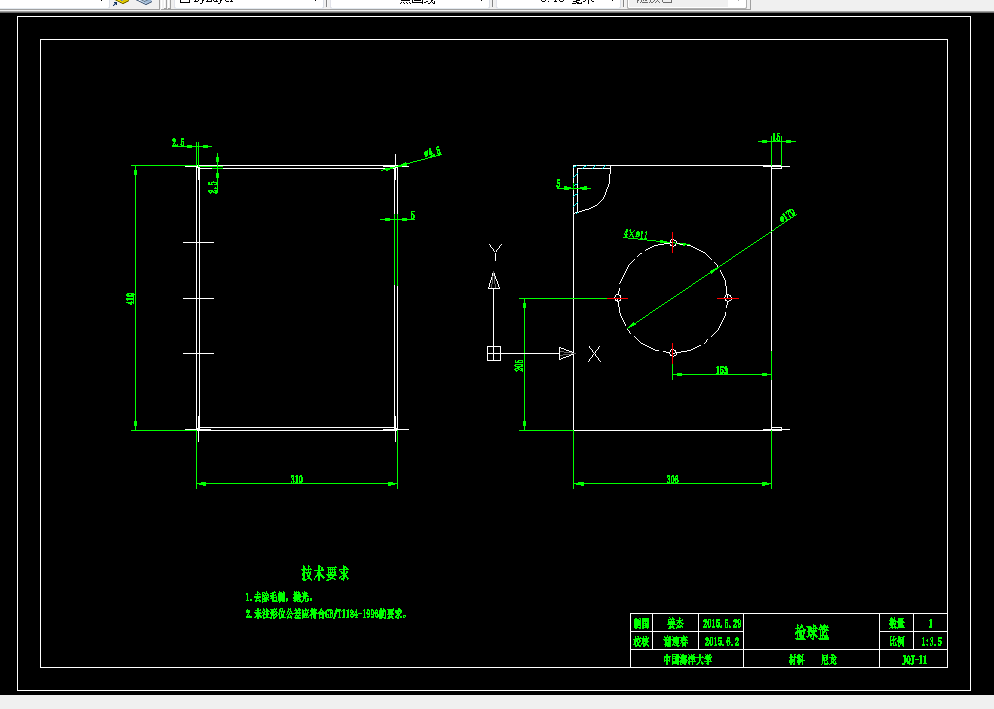Image resolution: width=994 pixels, height=709 pixels.
Task: Click the 材料 label in title block
Action: (797, 660)
